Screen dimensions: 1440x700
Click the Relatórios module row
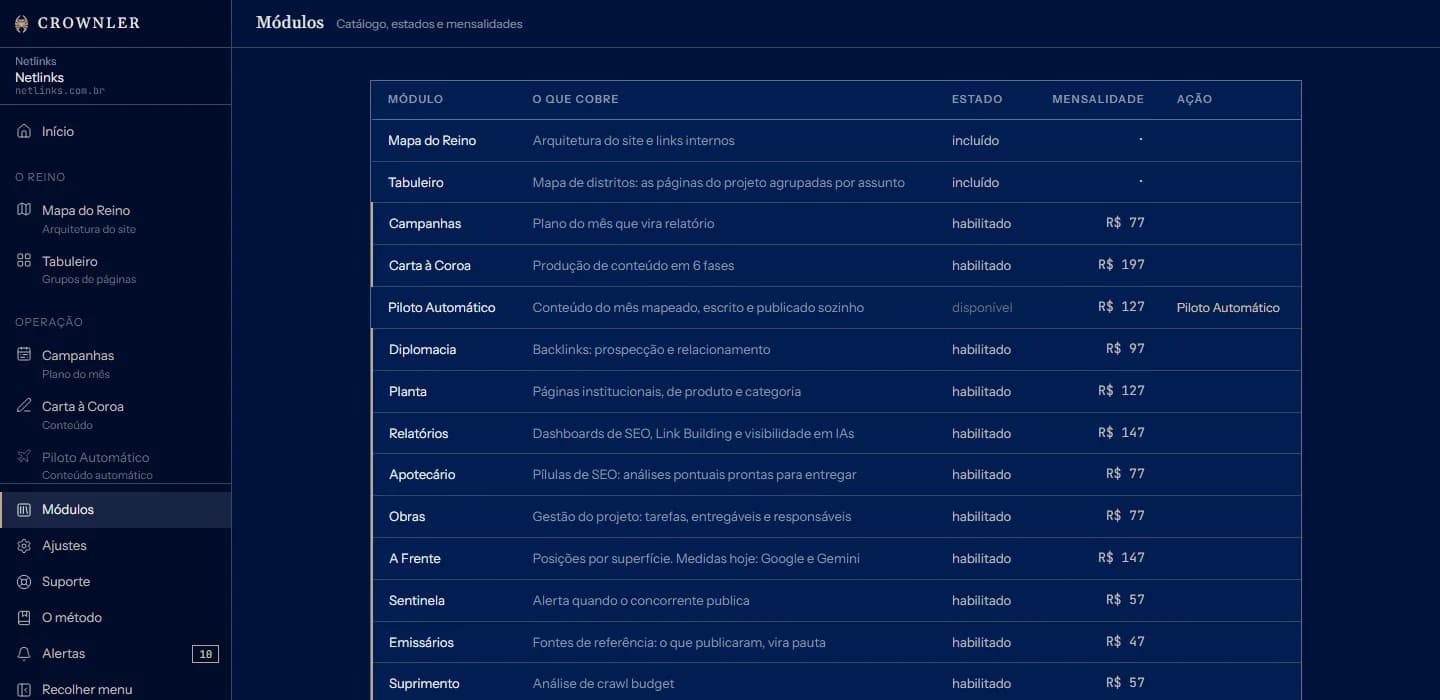point(836,433)
